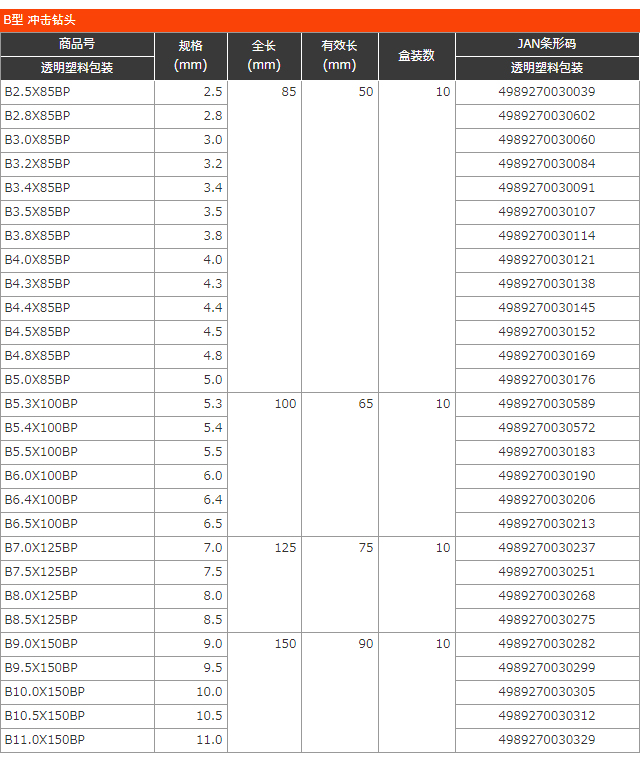Select product number B4.0X85BP
This screenshot has height=760, width=640.
(x=38, y=260)
